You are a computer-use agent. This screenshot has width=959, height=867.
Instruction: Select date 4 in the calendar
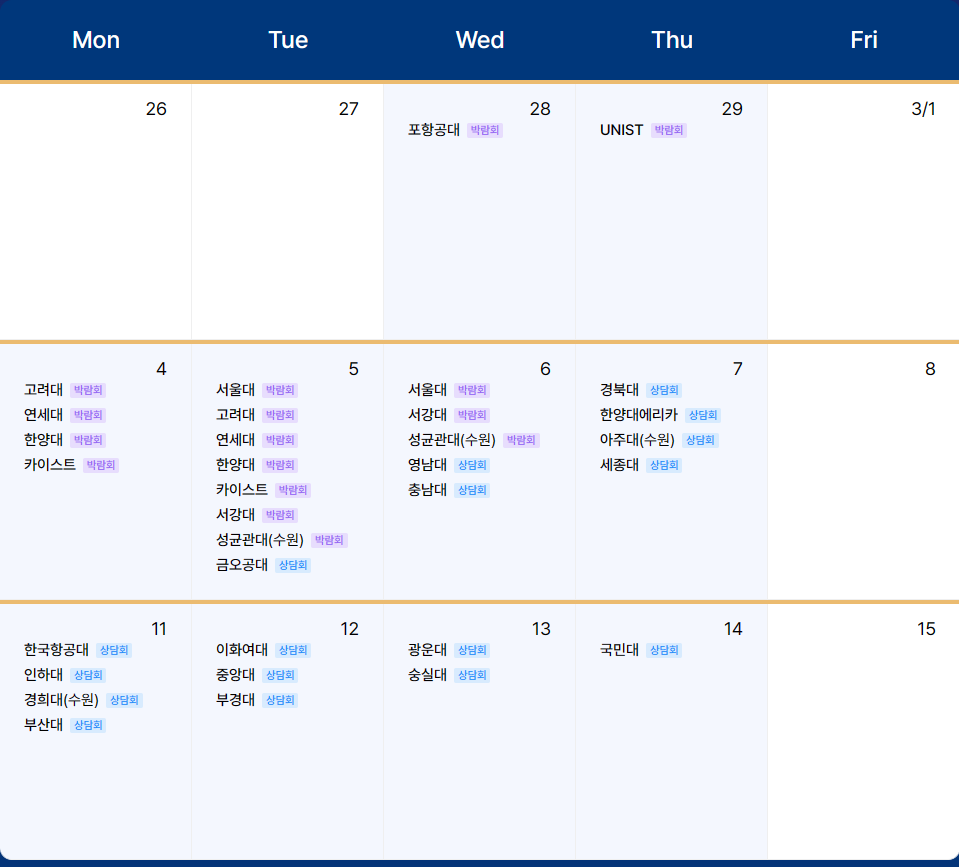click(161, 369)
